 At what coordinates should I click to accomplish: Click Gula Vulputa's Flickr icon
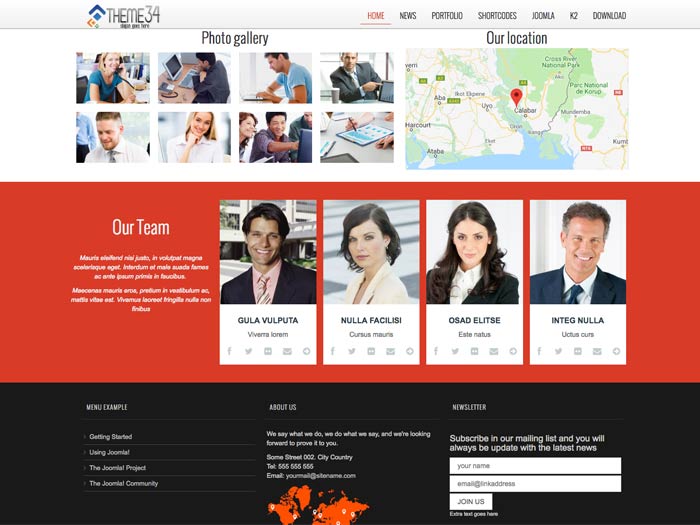point(268,351)
